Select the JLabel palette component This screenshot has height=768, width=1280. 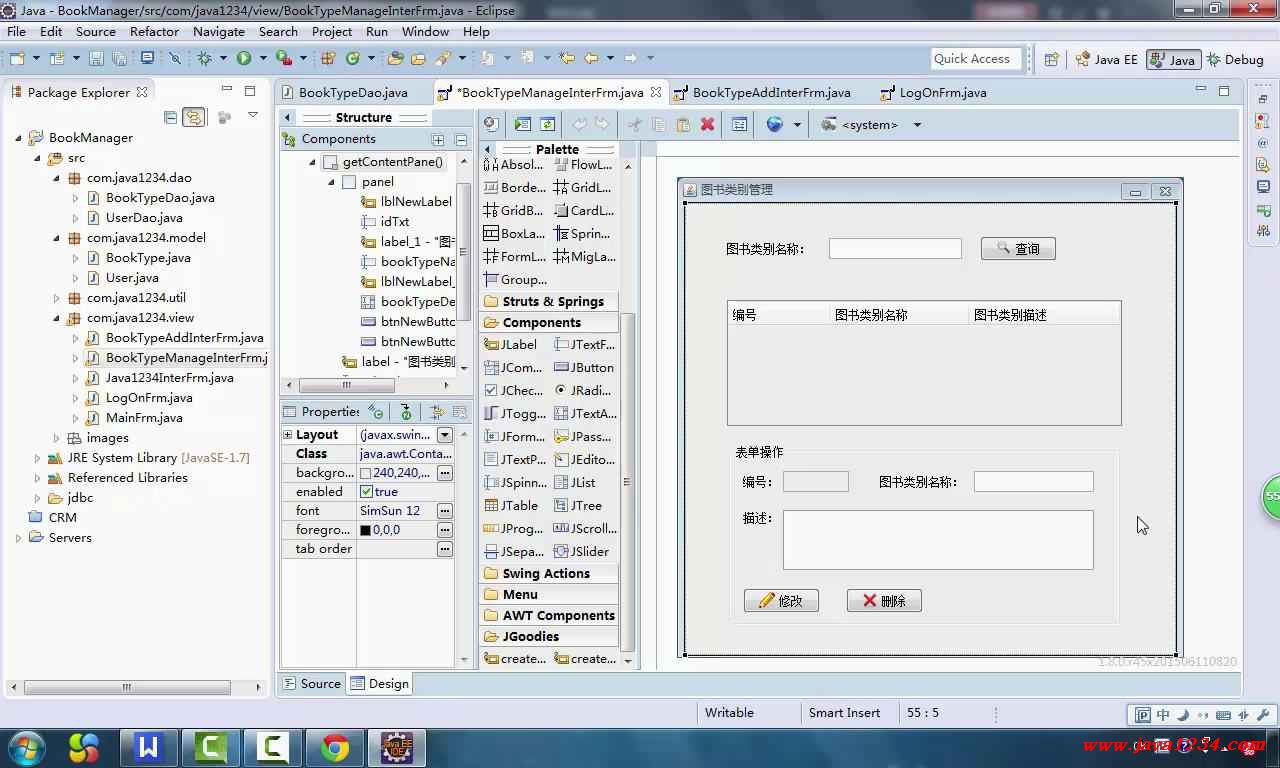510,344
